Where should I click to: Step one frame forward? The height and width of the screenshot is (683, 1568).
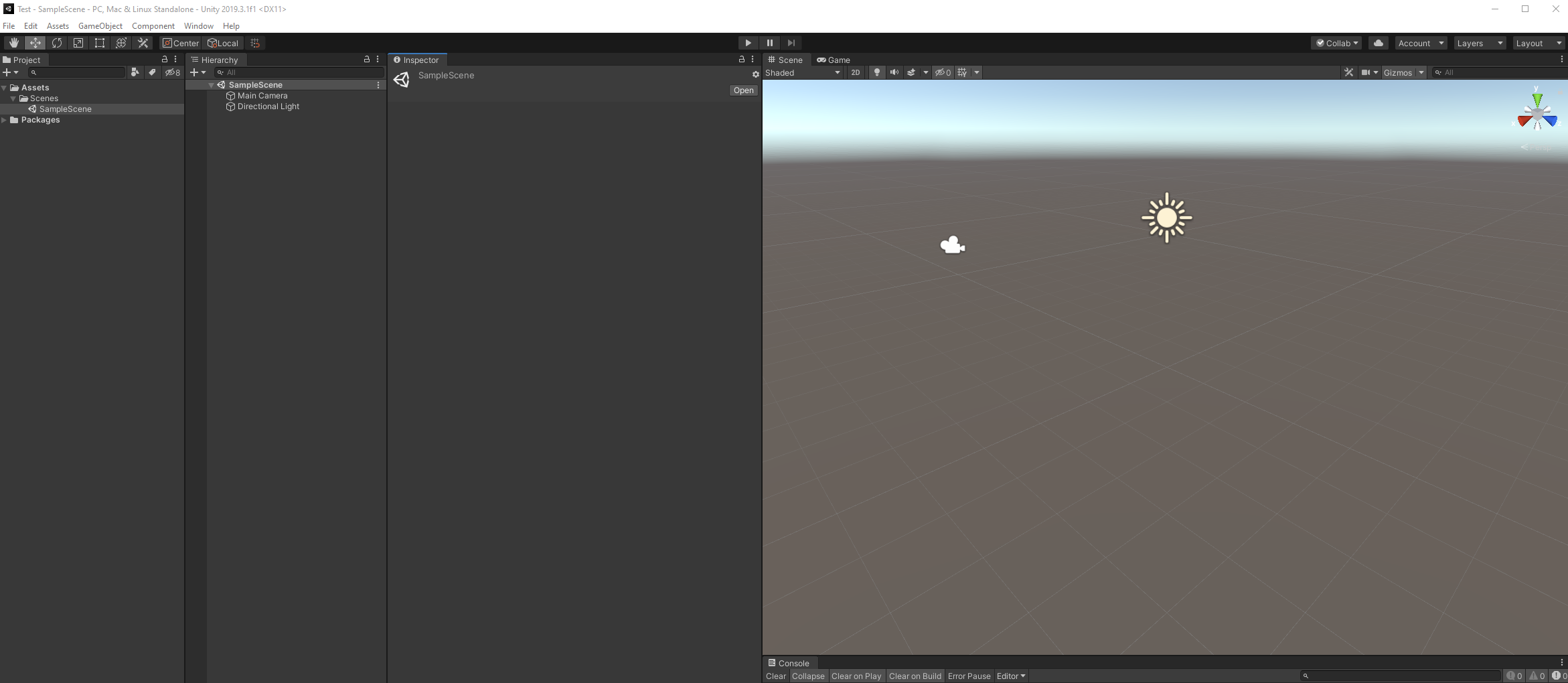pyautogui.click(x=791, y=43)
